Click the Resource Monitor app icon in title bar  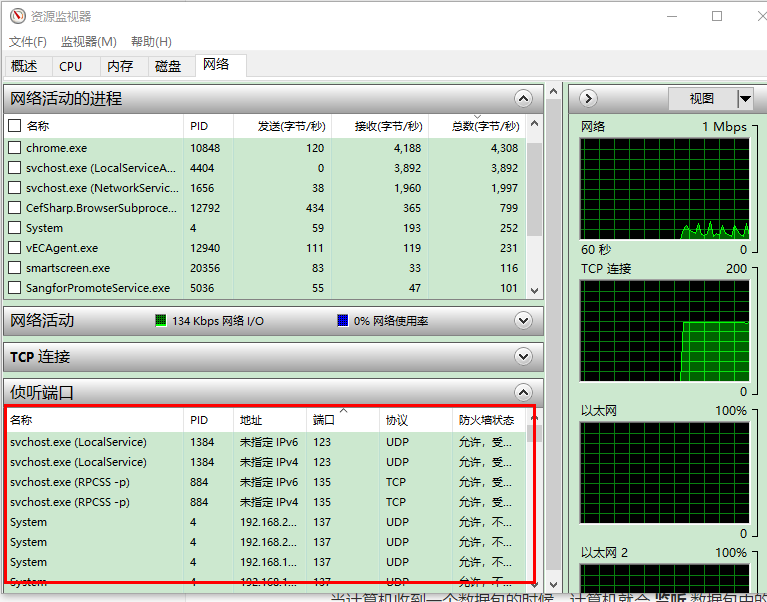click(x=17, y=16)
